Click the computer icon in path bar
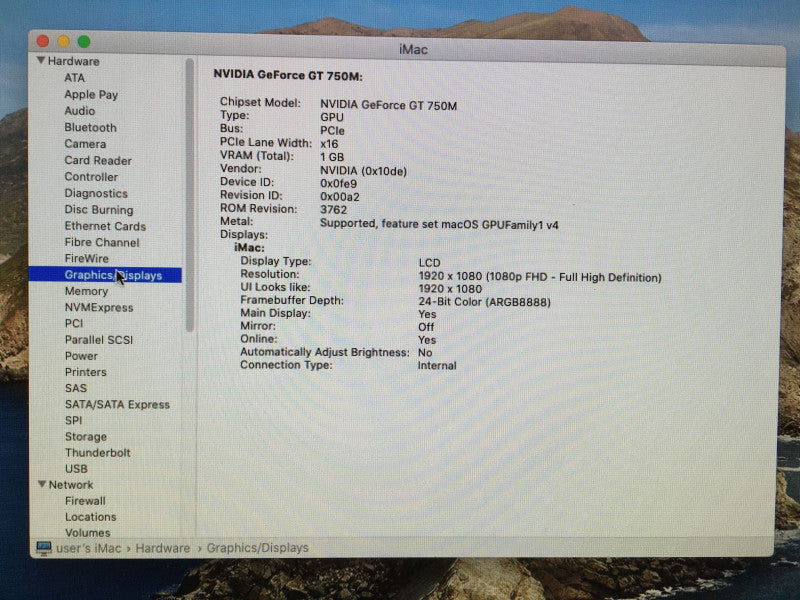Image resolution: width=800 pixels, height=600 pixels. click(x=44, y=548)
